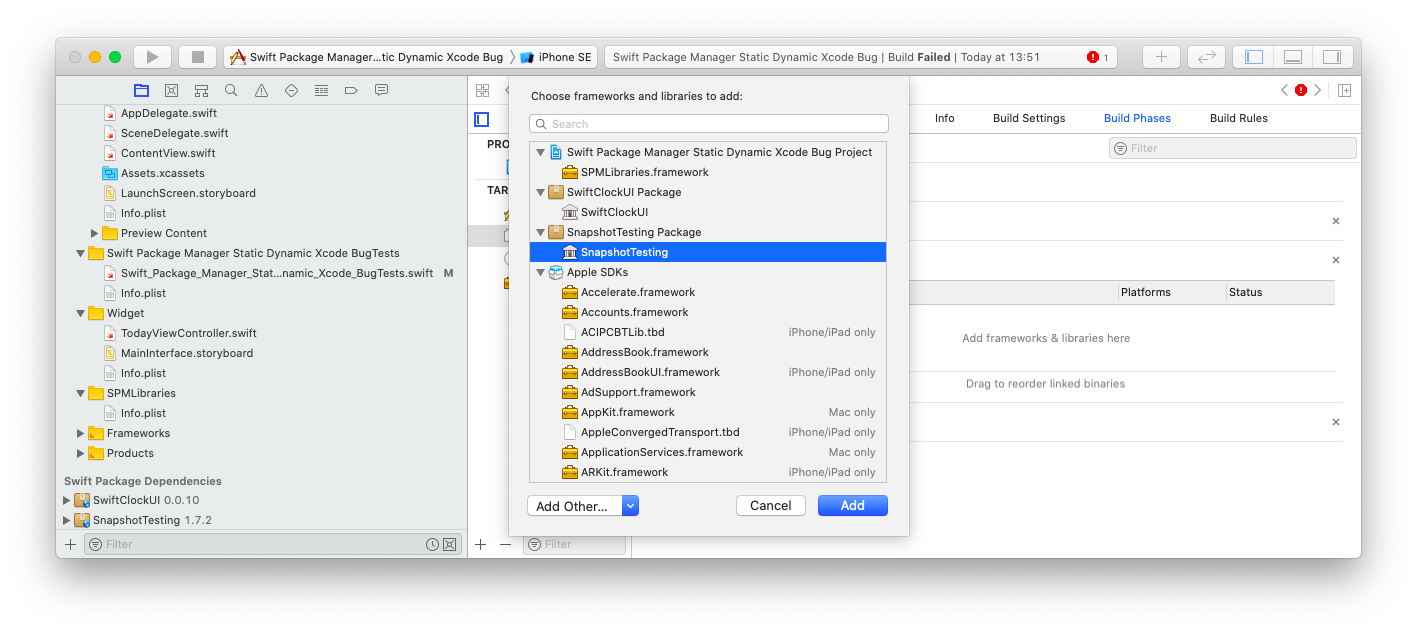Select the highlighted SnapshotTesting library row
Screen dimensions: 1417x632
708,252
